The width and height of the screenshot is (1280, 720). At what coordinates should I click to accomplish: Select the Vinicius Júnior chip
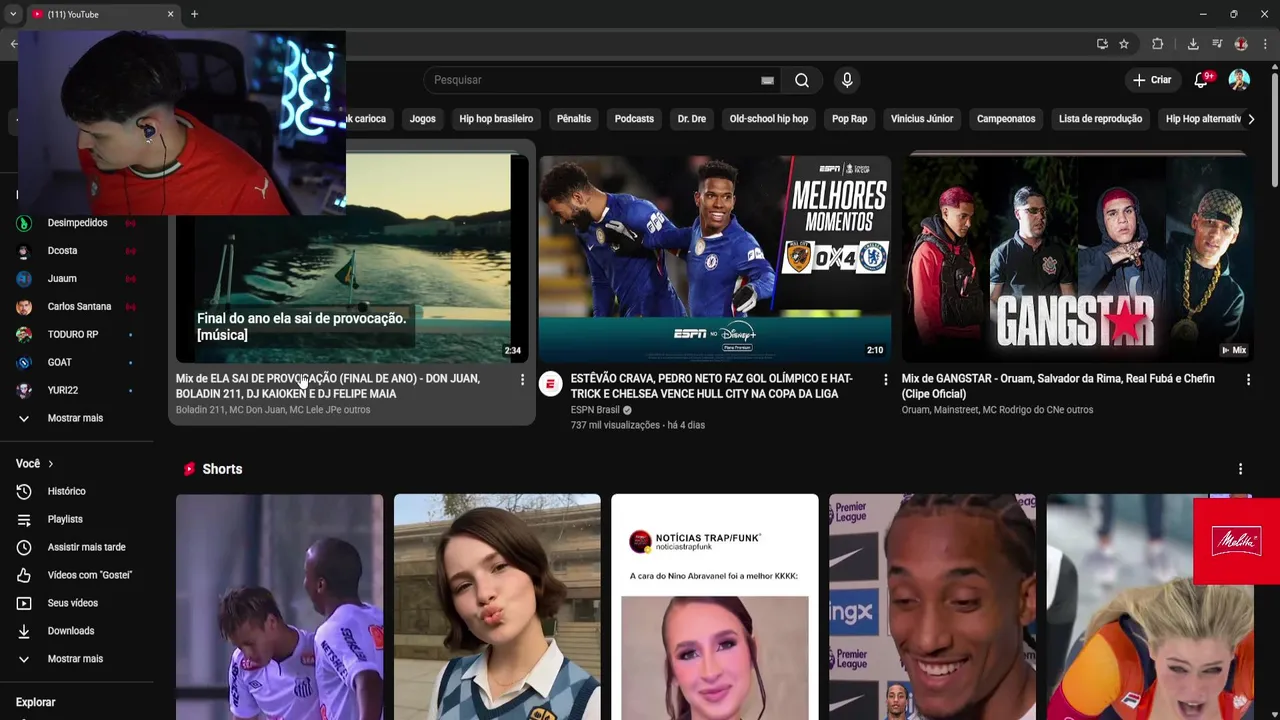tap(922, 119)
